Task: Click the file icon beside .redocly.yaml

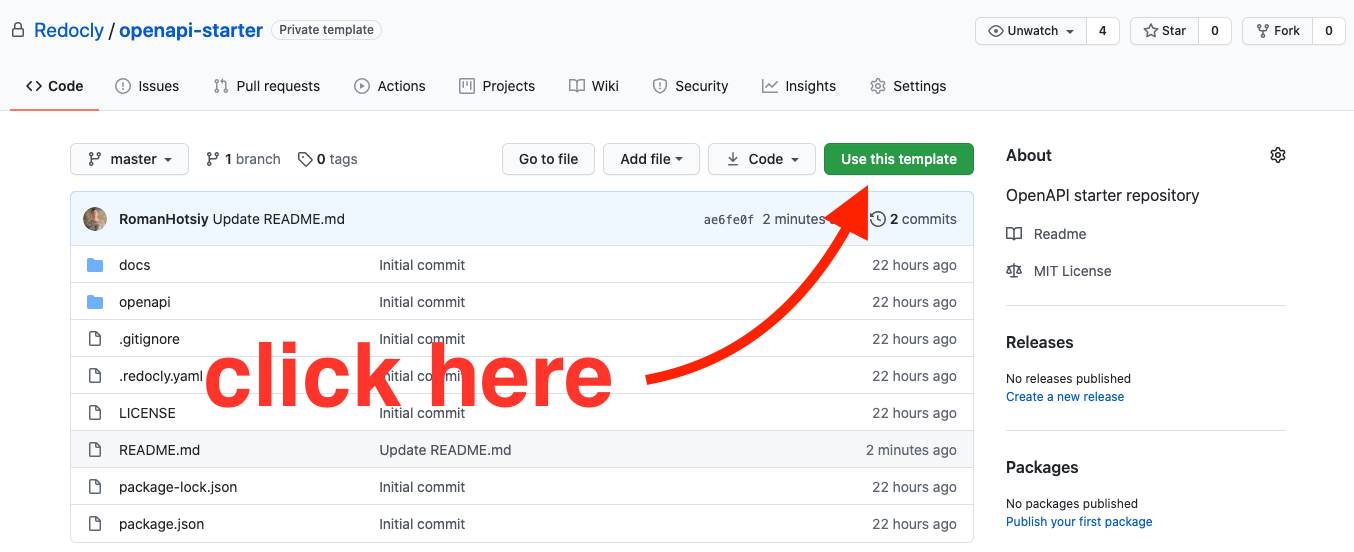Action: click(x=95, y=376)
